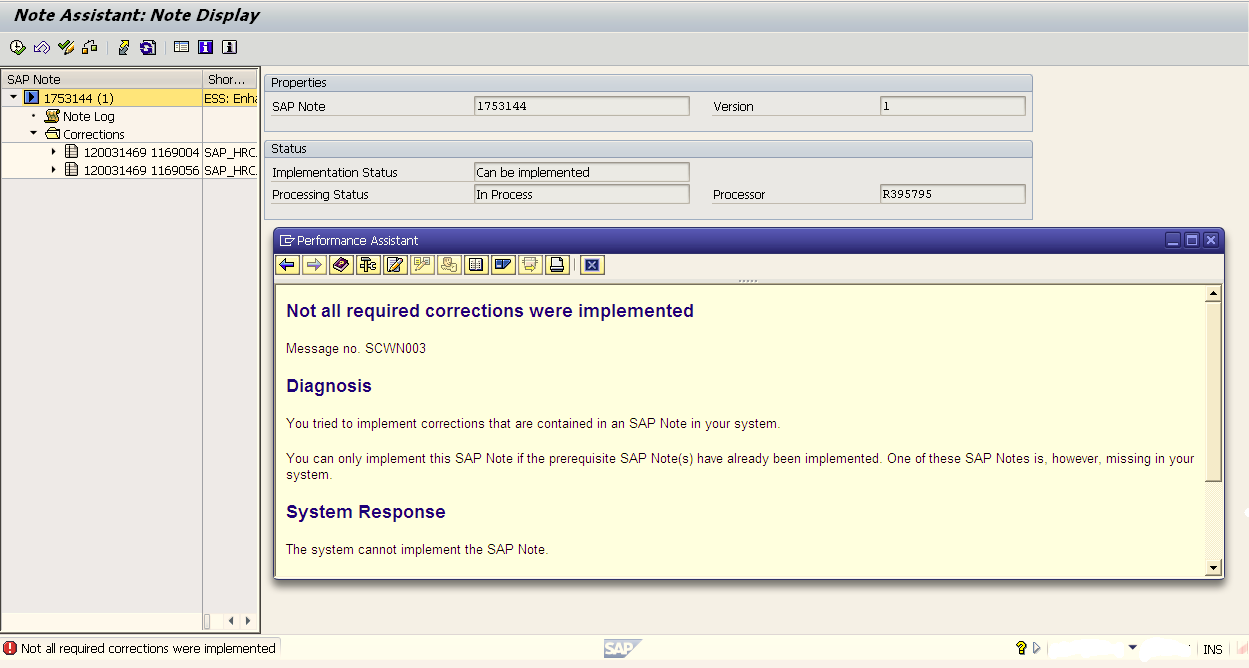Click the yellow question mark status bar icon

1021,648
